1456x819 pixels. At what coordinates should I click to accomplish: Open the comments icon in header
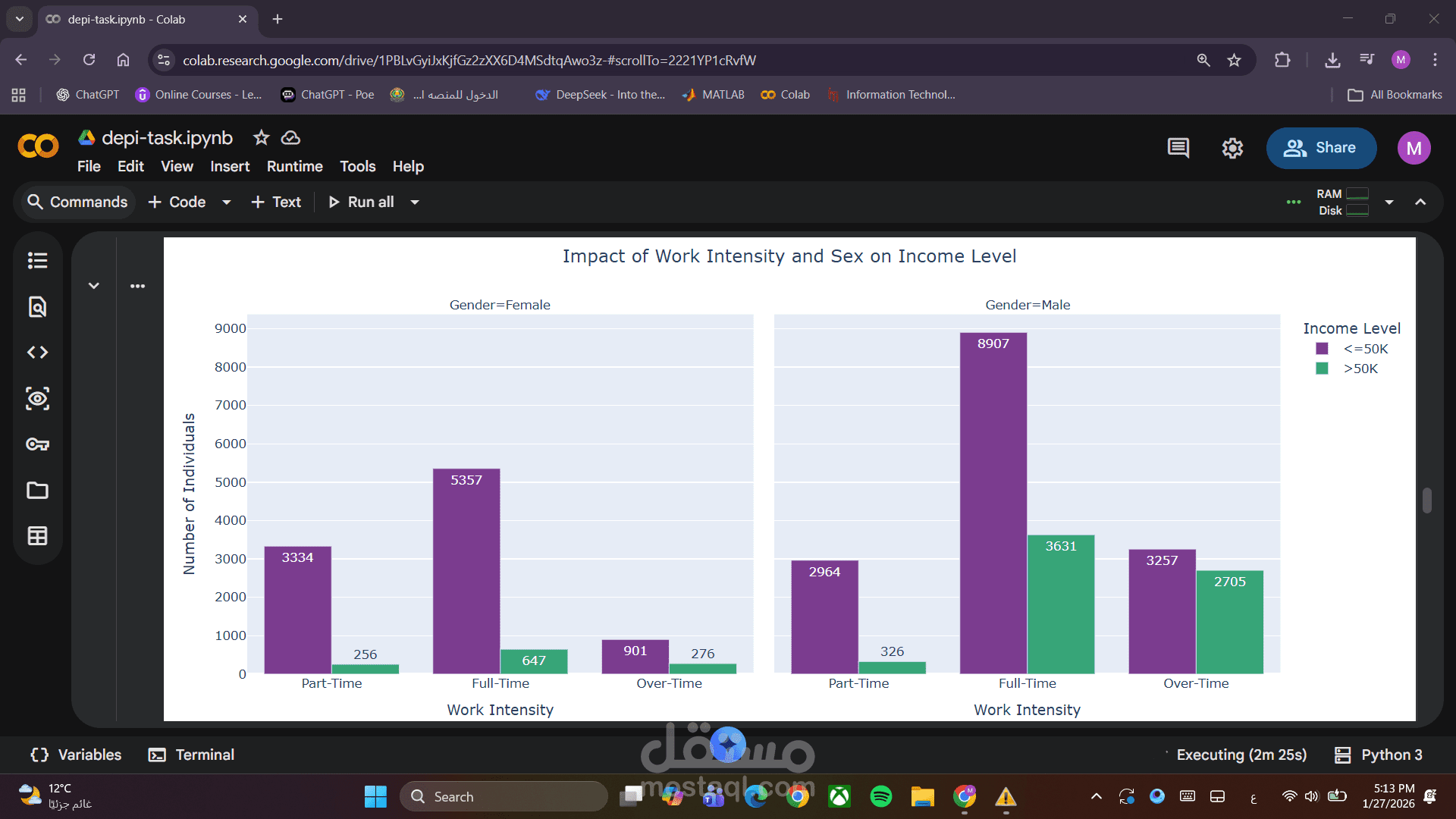[x=1178, y=148]
